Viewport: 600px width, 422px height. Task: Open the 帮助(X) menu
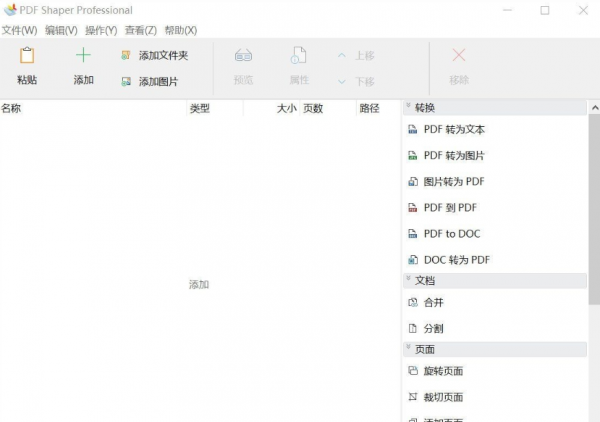181,30
